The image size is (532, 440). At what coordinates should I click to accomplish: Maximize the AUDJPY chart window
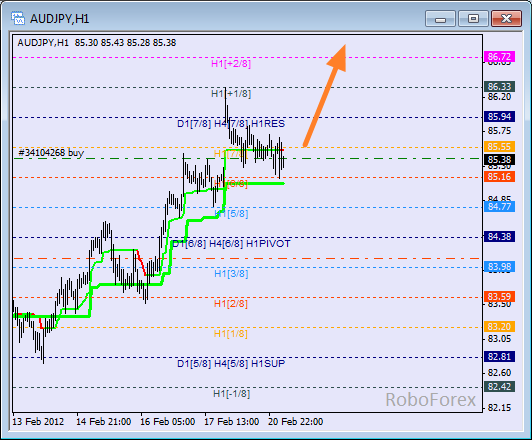point(473,18)
